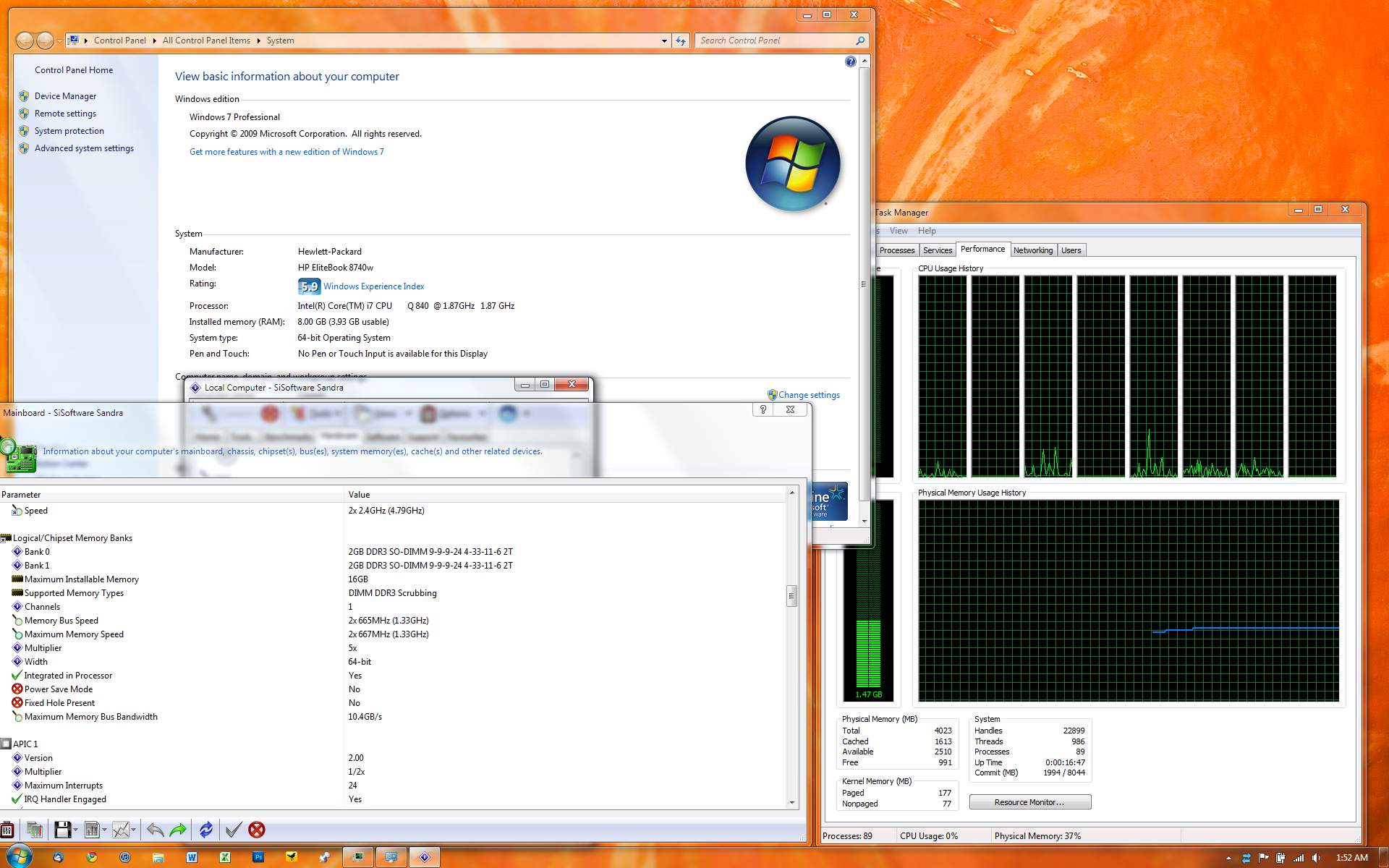Open the Help menu in Task Manager
This screenshot has width=1389, height=868.
pos(927,231)
